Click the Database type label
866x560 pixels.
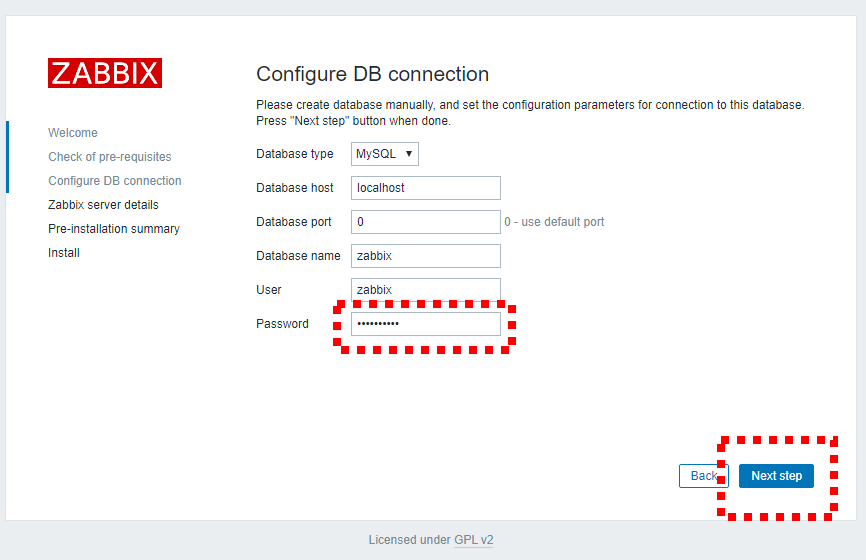(295, 154)
